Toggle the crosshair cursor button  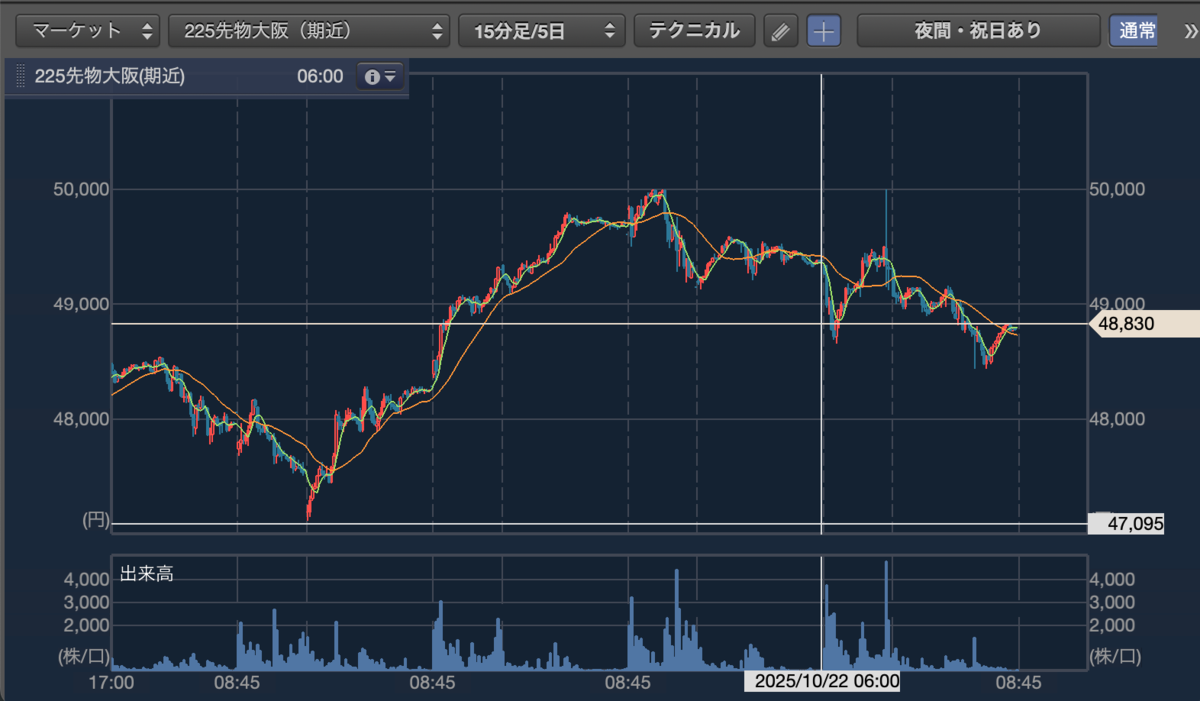(x=824, y=31)
